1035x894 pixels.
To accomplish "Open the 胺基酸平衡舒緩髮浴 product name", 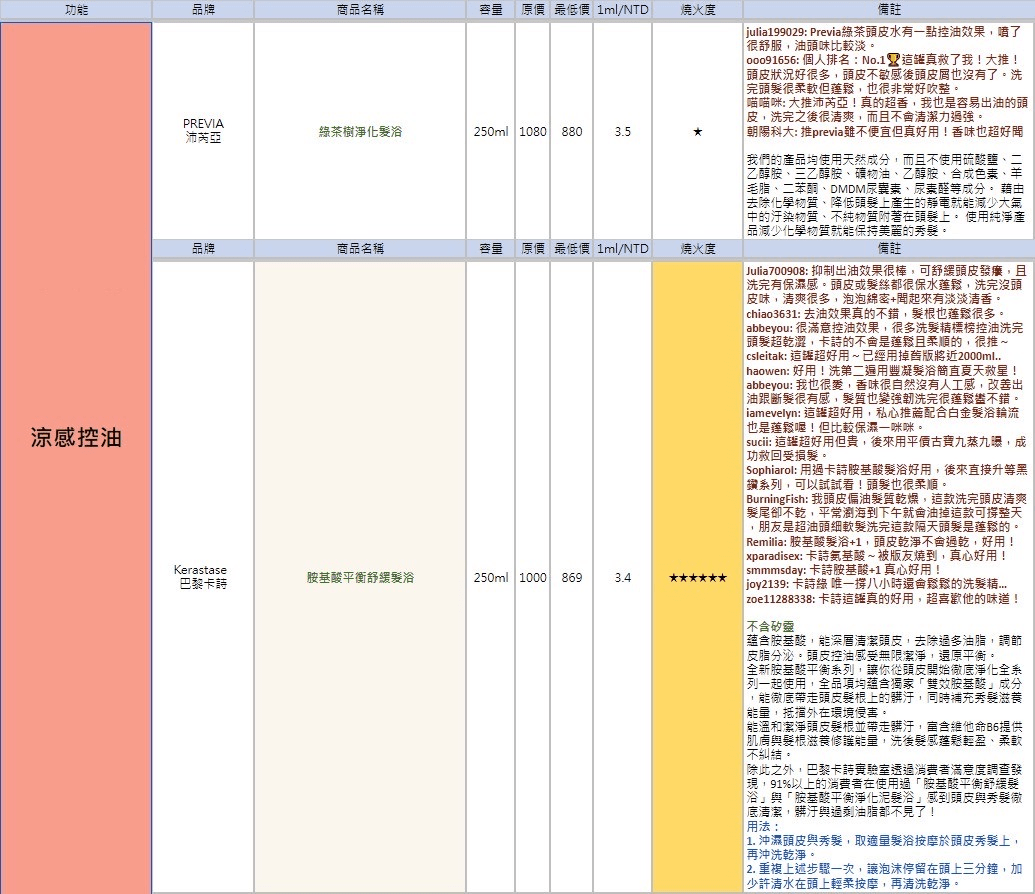I will (360, 577).
